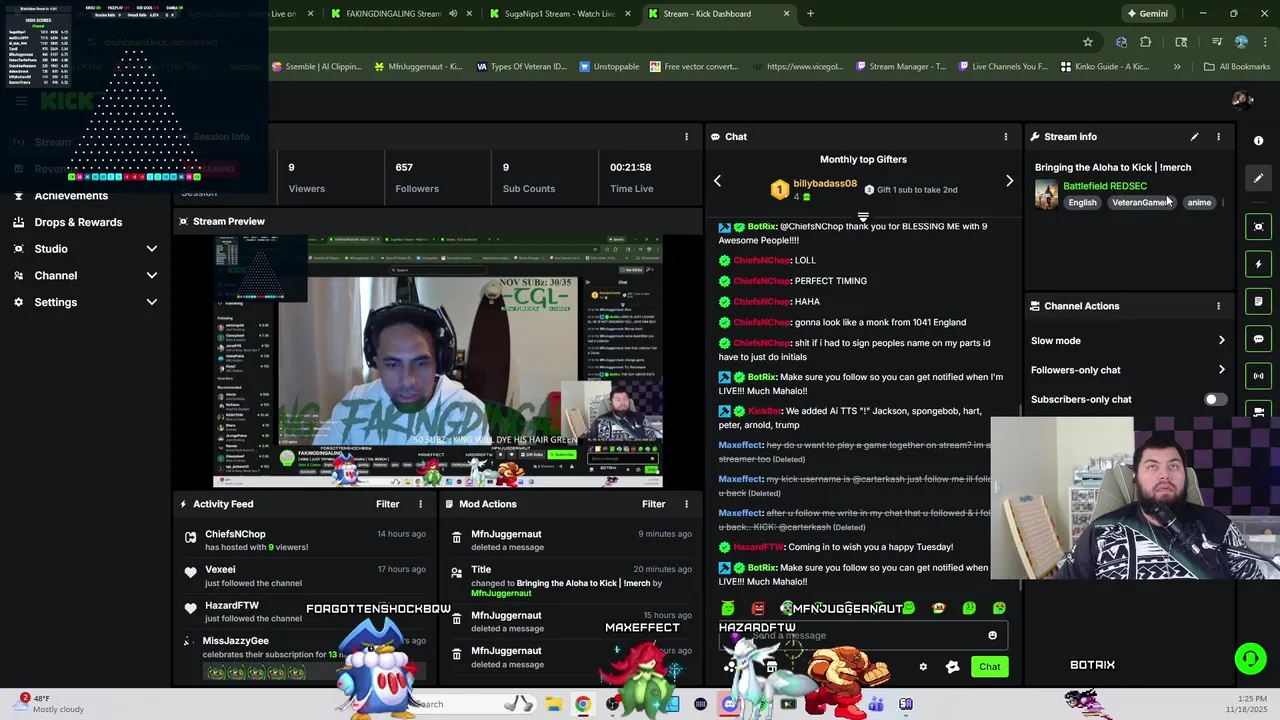The width and height of the screenshot is (1280, 720).
Task: Bookmark this page with star icon
Action: click(x=1088, y=42)
